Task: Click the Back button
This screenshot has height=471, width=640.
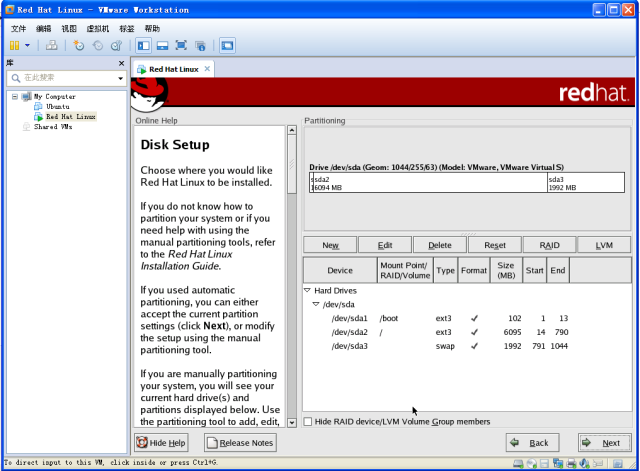Action: click(532, 443)
